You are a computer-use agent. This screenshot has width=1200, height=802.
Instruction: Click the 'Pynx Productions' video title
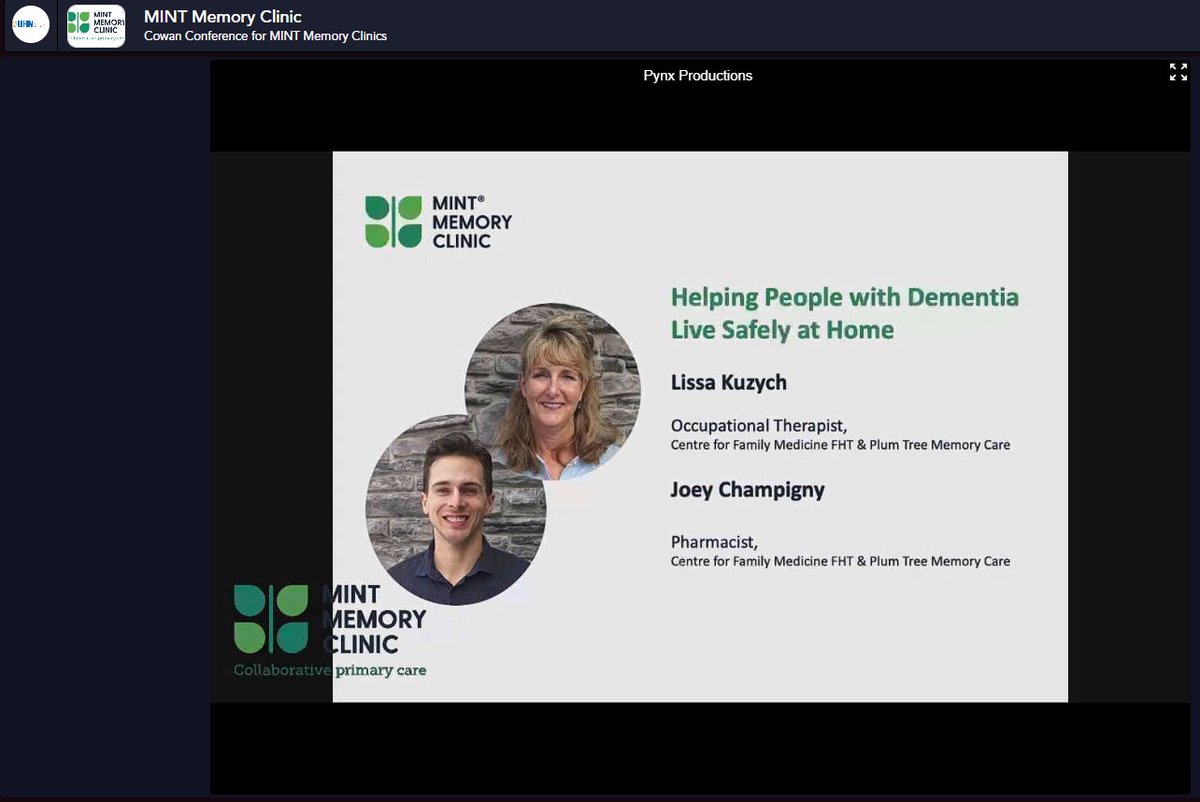click(698, 75)
